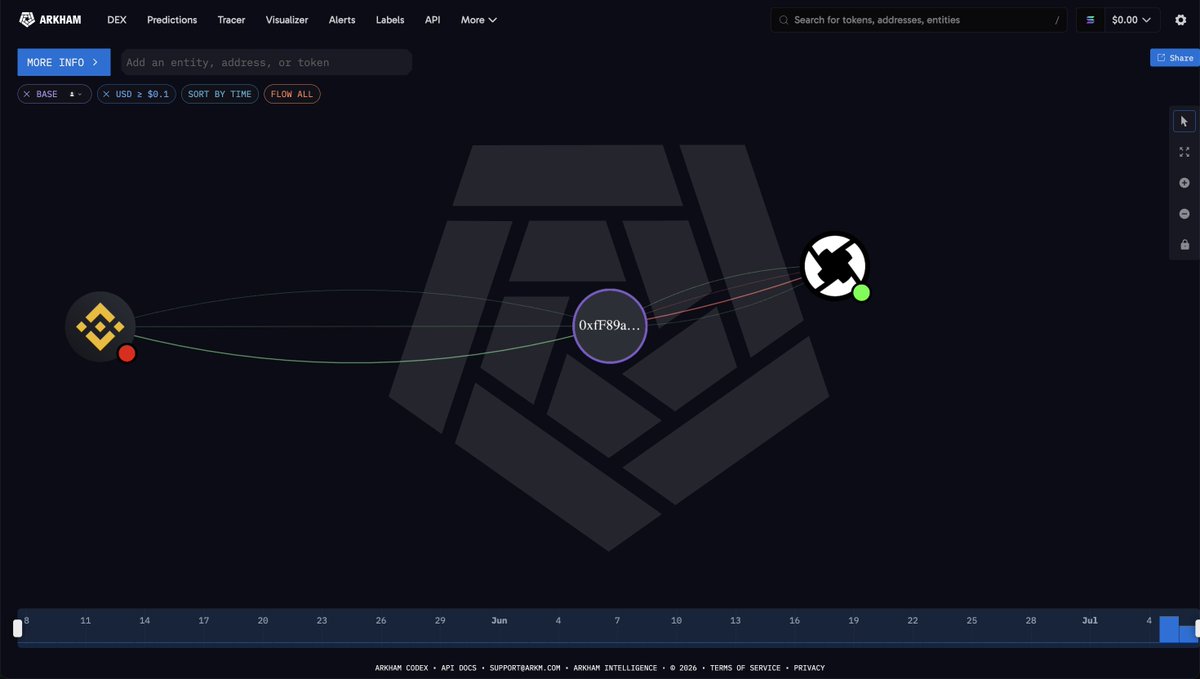Click the fit-to-screen expand icon

click(1184, 152)
